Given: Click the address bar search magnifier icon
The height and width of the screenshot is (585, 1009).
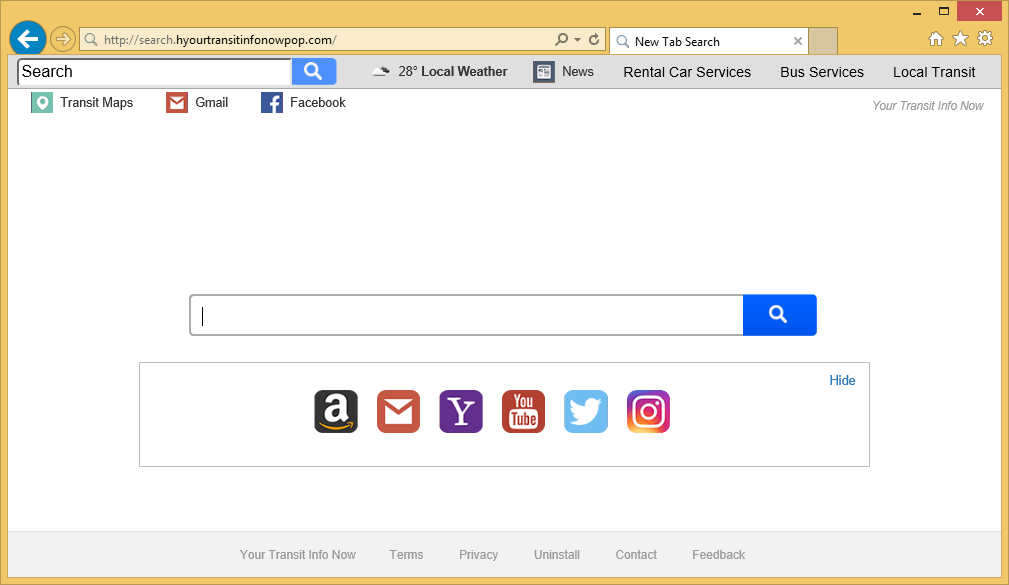Looking at the screenshot, I should 562,39.
